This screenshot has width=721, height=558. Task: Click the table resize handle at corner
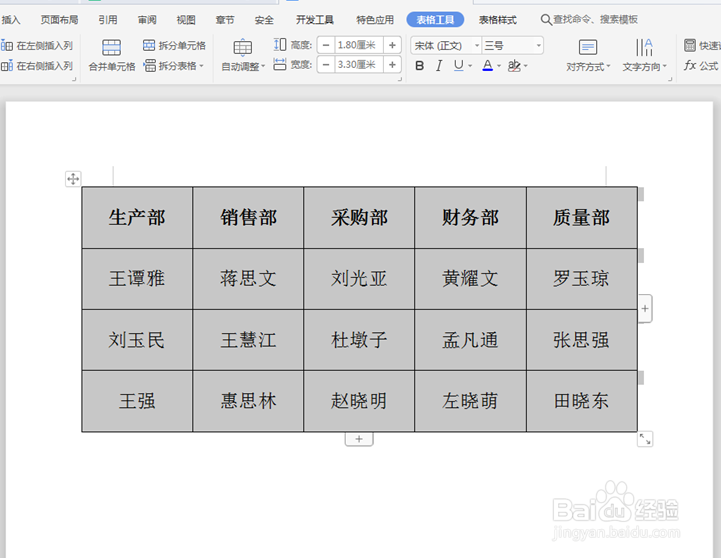[645, 438]
